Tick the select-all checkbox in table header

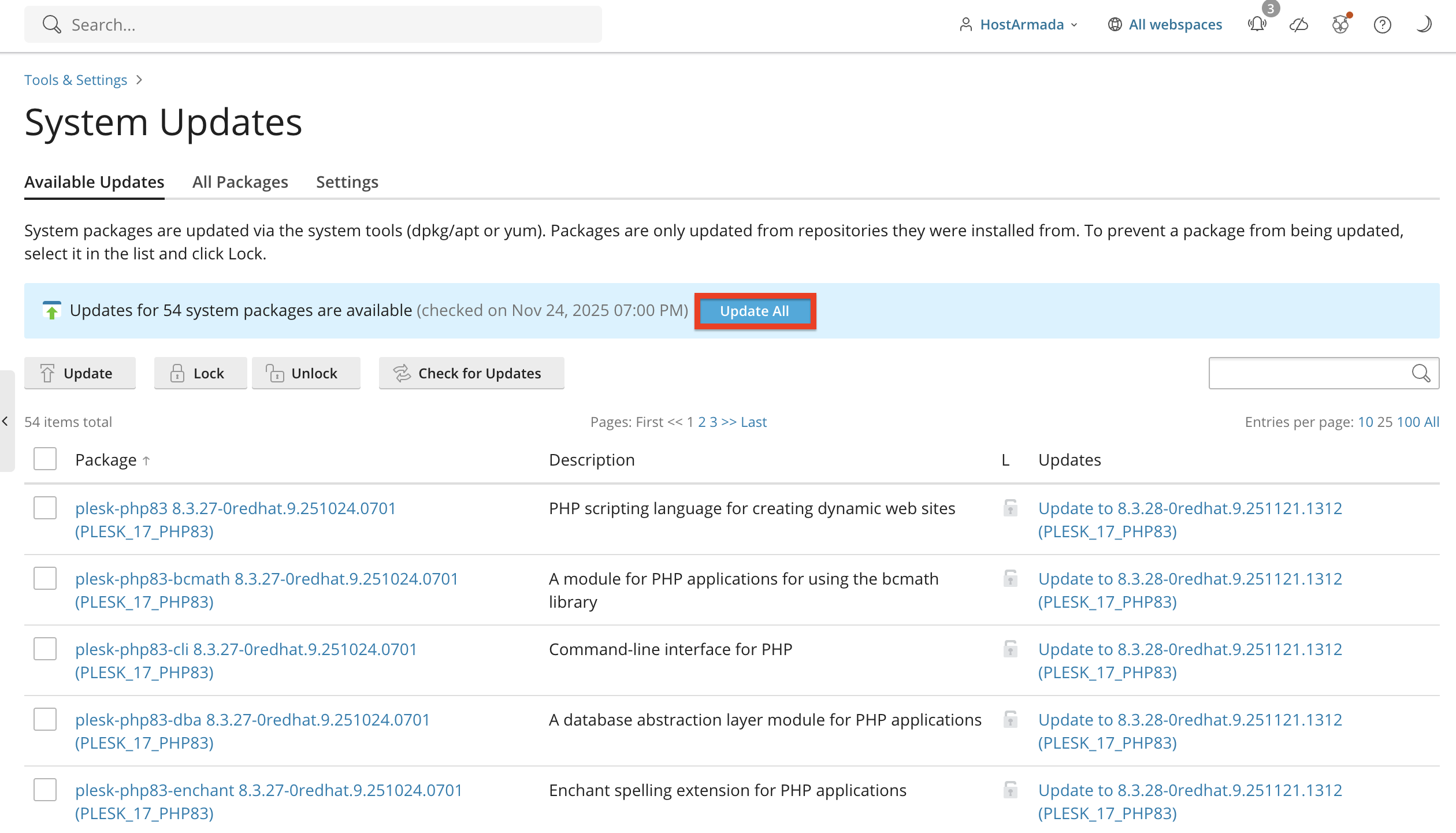(45, 459)
